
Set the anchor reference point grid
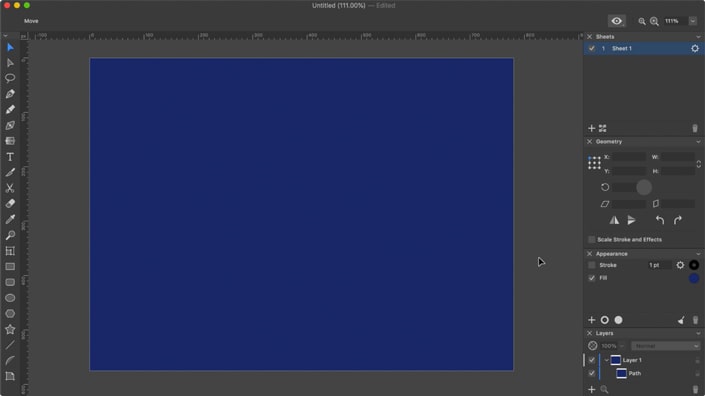pyautogui.click(x=594, y=163)
